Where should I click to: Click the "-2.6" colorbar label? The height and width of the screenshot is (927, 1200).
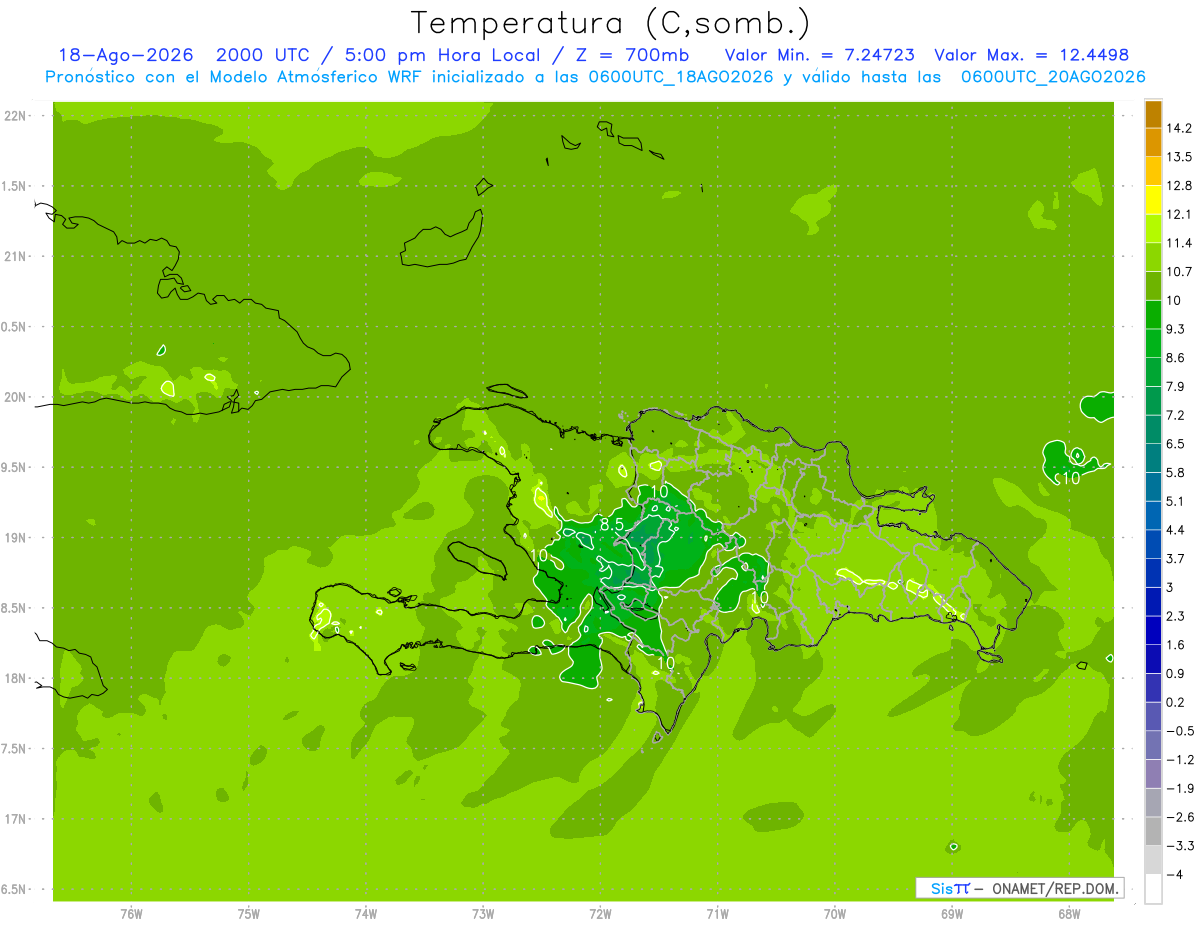(x=1179, y=817)
